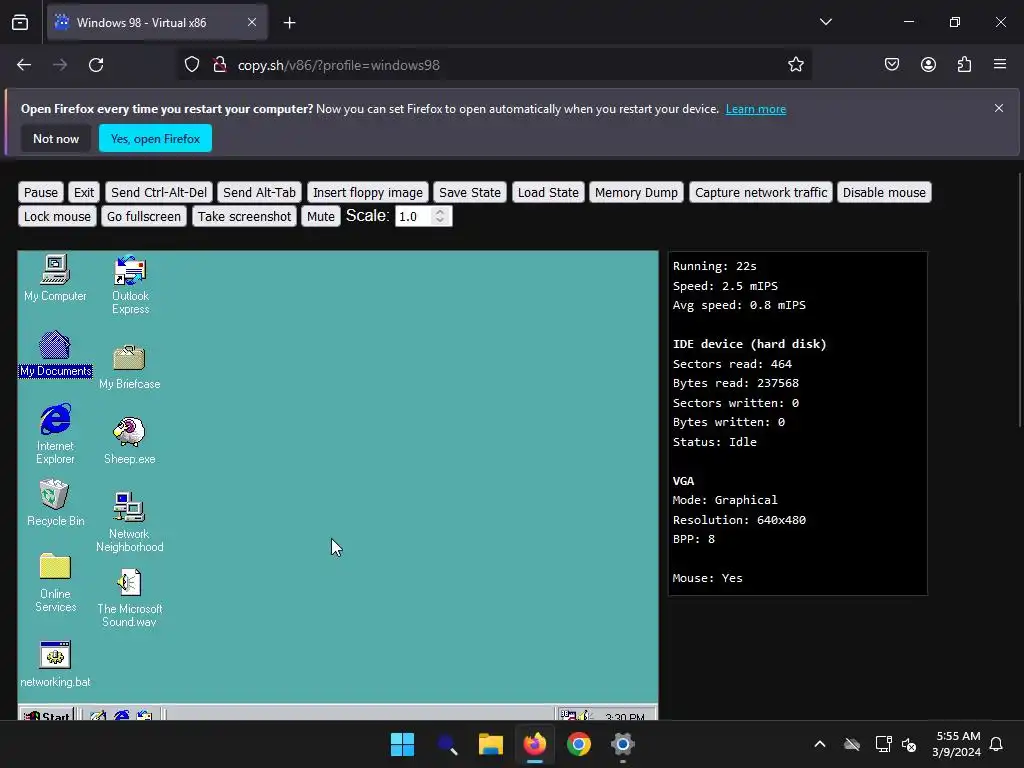Click Send Ctrl-Alt-Del button
The height and width of the screenshot is (768, 1024).
(159, 193)
